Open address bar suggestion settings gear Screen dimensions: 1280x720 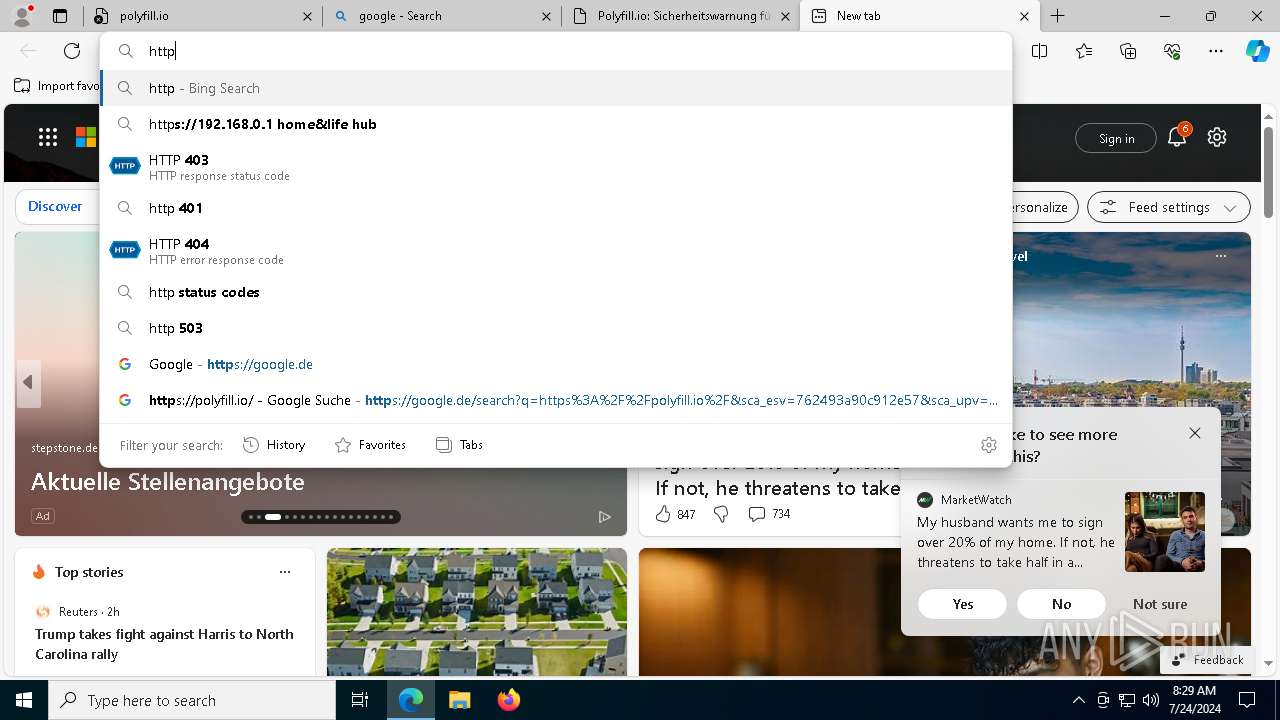[x=989, y=445]
